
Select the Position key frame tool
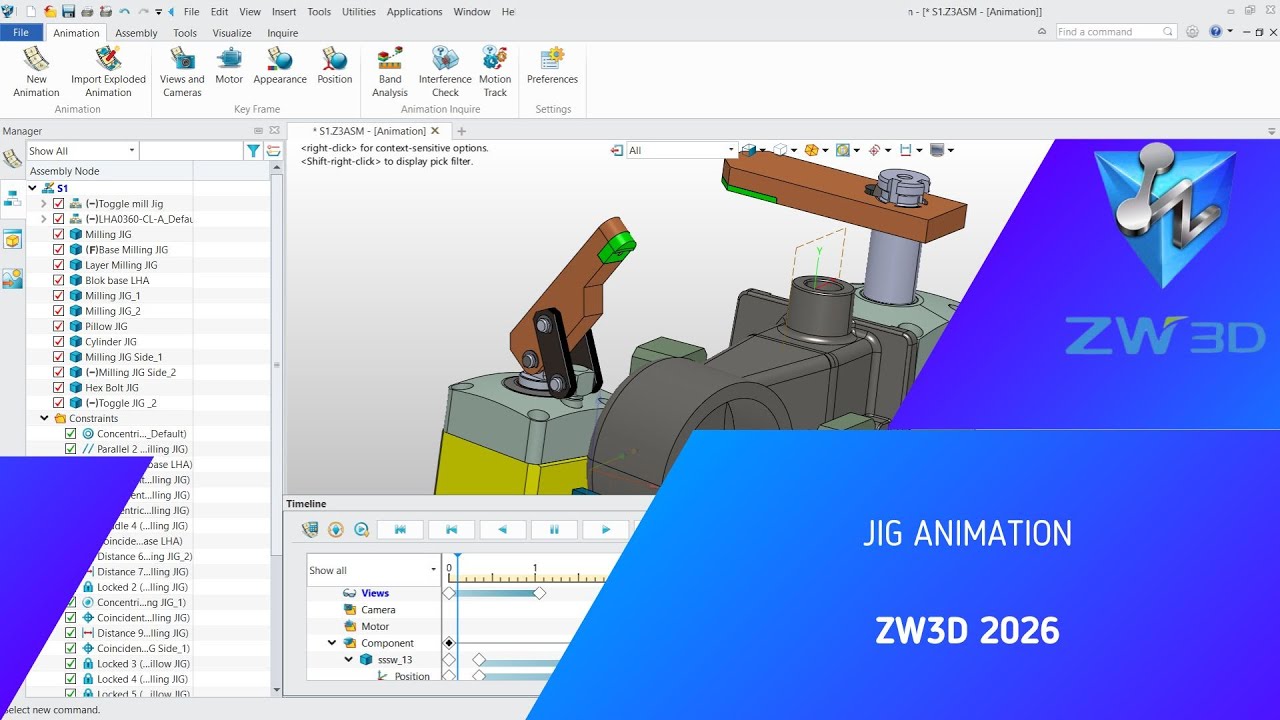pyautogui.click(x=334, y=66)
